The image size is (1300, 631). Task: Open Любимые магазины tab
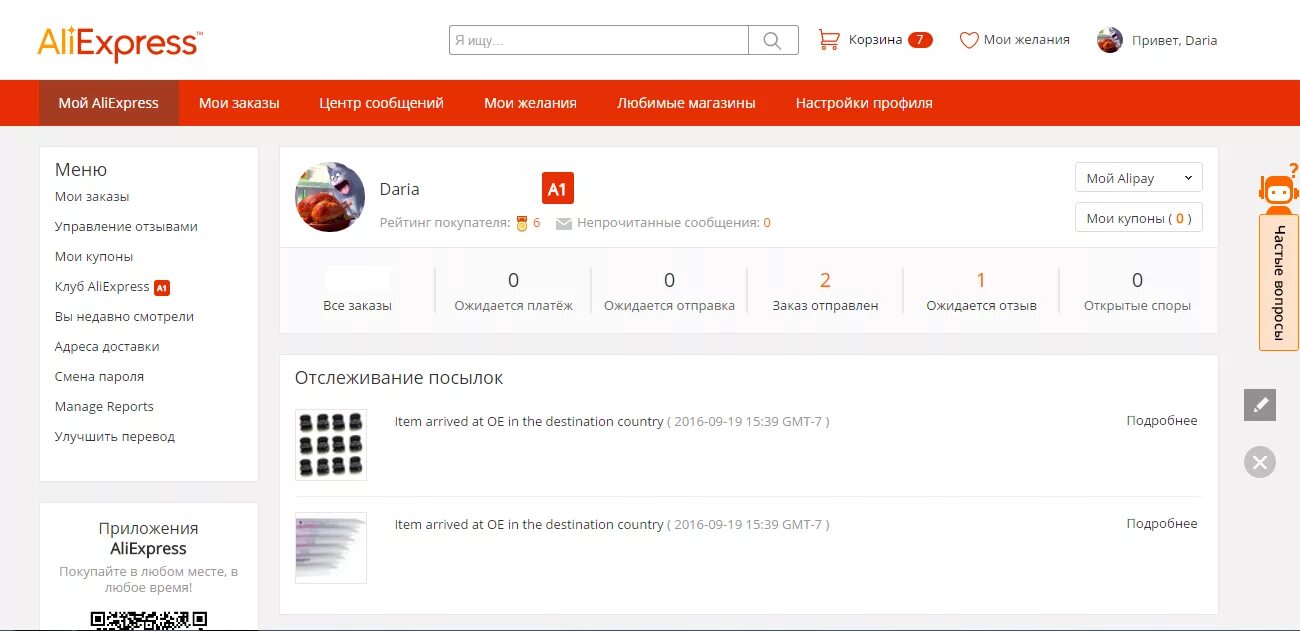tap(686, 103)
